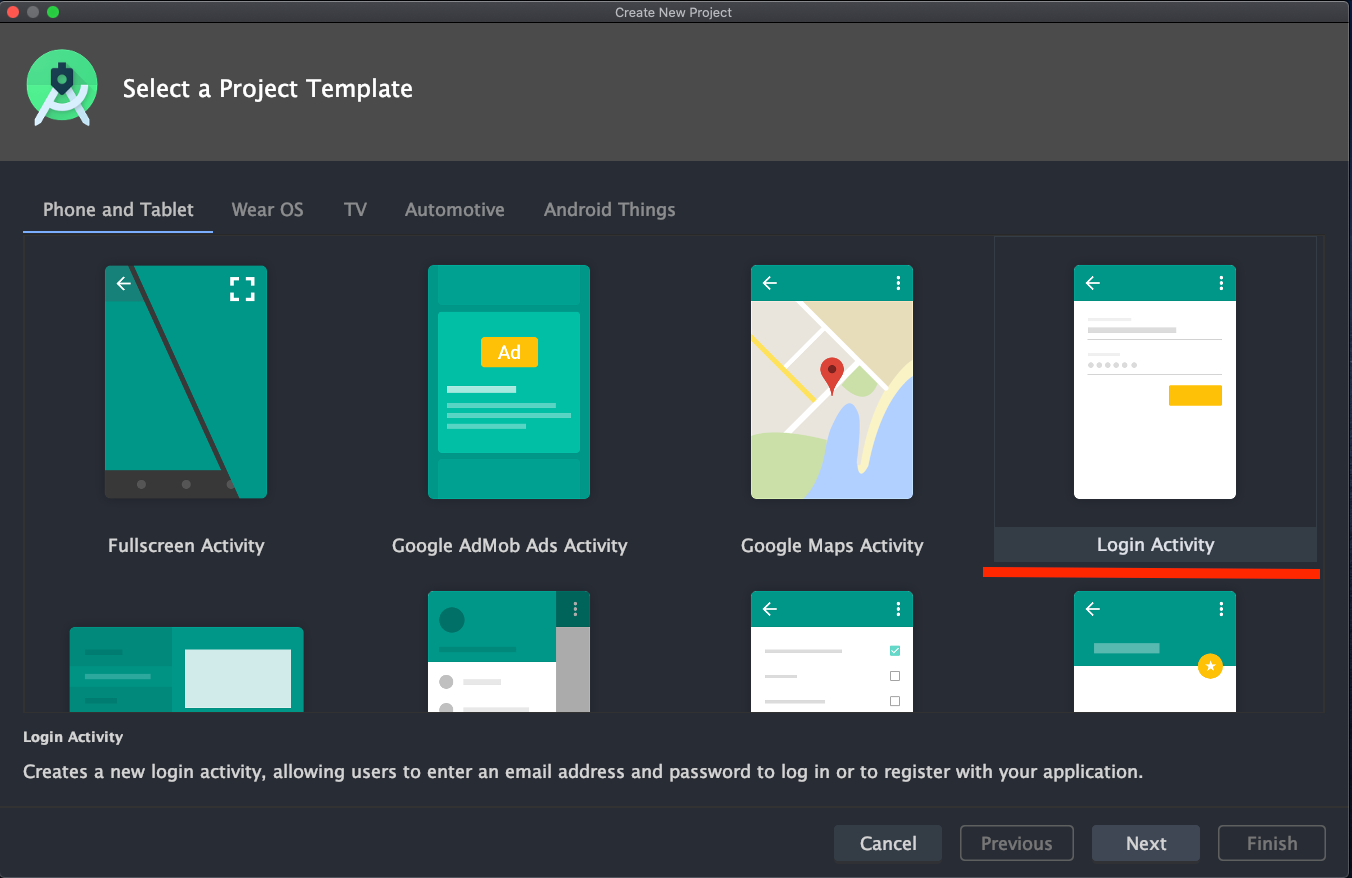This screenshot has height=878, width=1352.
Task: Select the navigation drawer template thumbnail
Action: point(509,651)
